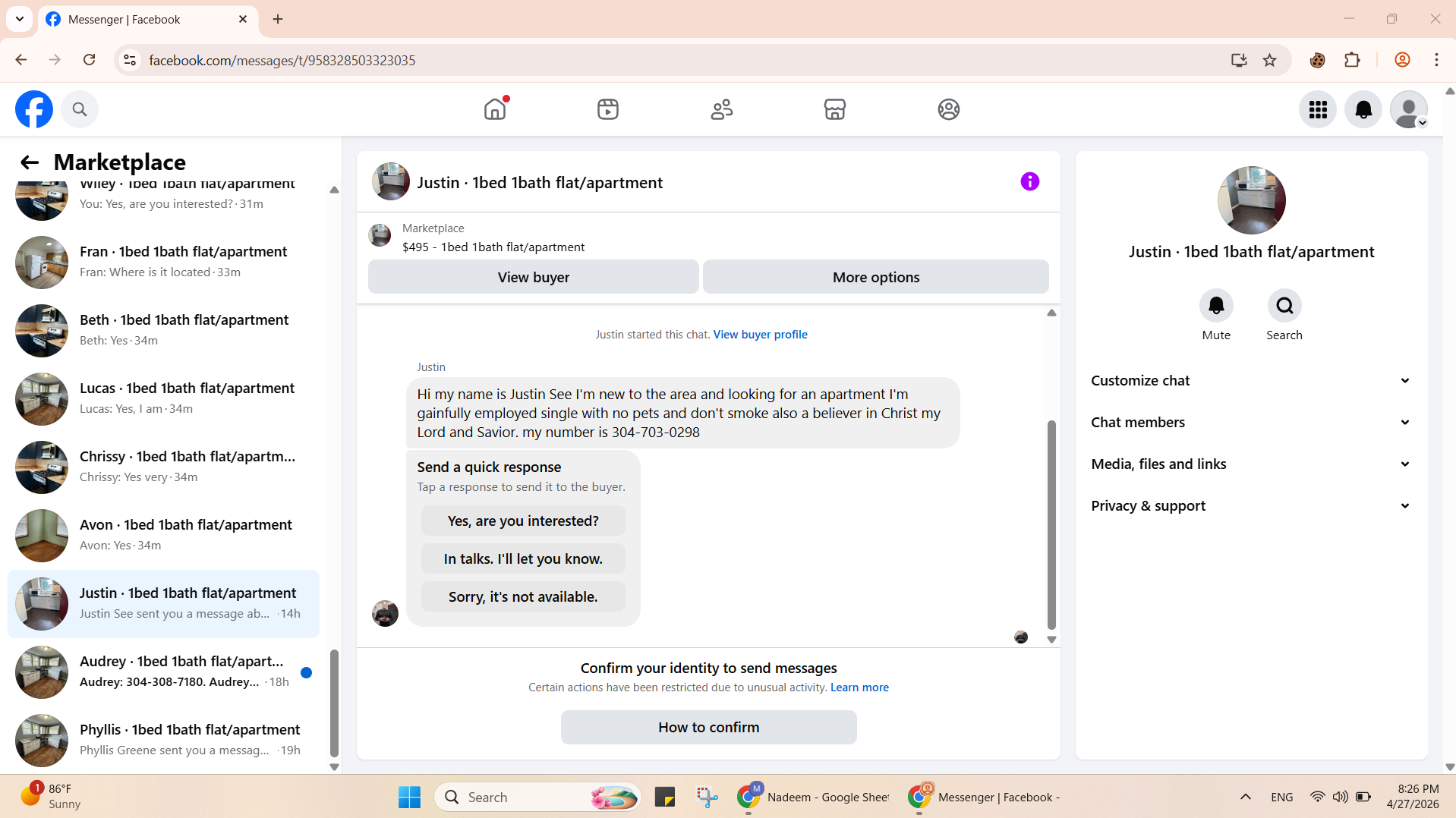Send quick response 'Yes, are you interested?'

[x=523, y=521]
